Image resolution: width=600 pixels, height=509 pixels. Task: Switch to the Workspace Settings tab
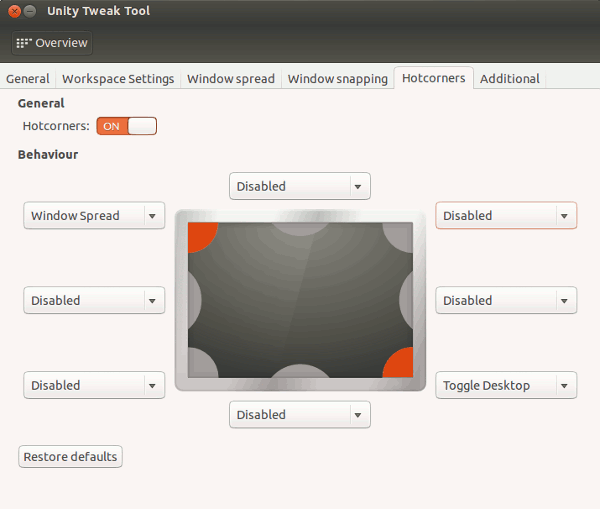point(118,78)
